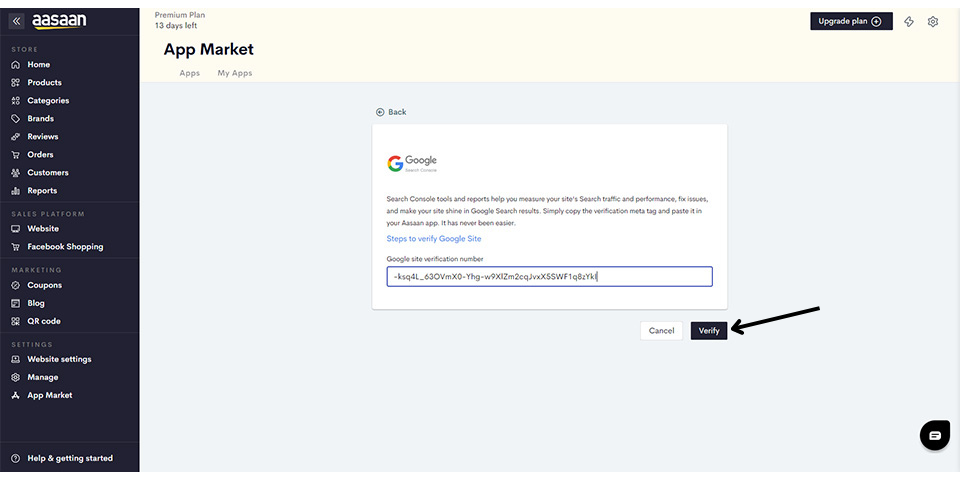Click the Facebook Shopping cart icon

pyautogui.click(x=16, y=247)
